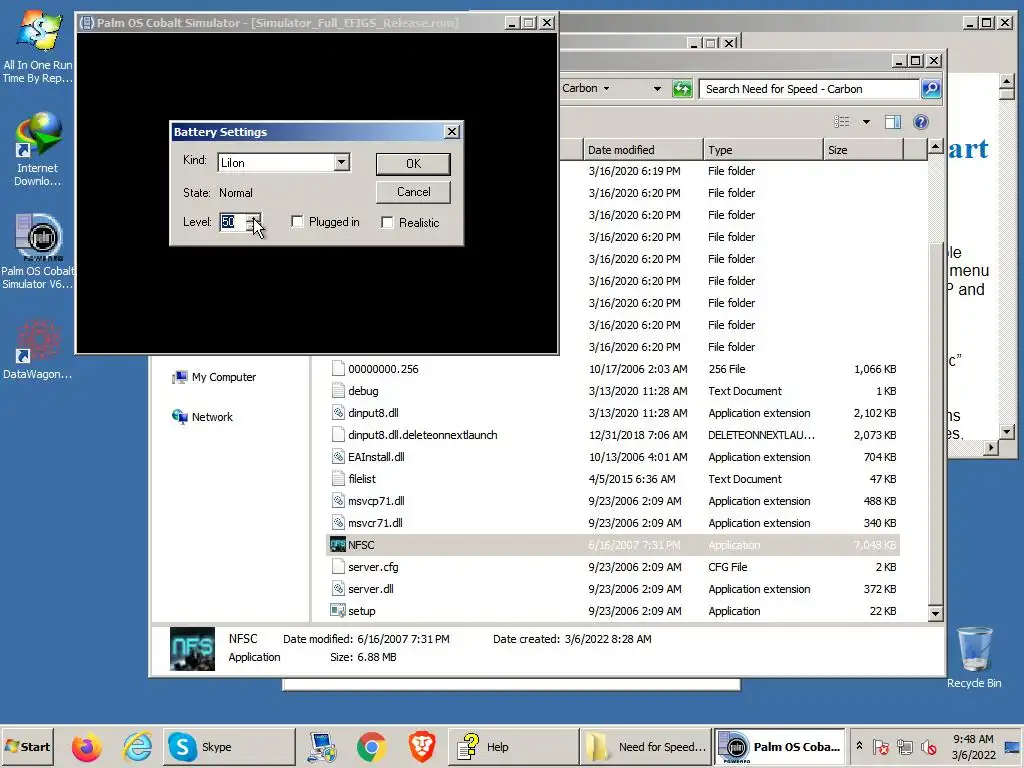The width and height of the screenshot is (1024, 768).
Task: Select msvcr71.dll file
Action: pyautogui.click(x=375, y=523)
